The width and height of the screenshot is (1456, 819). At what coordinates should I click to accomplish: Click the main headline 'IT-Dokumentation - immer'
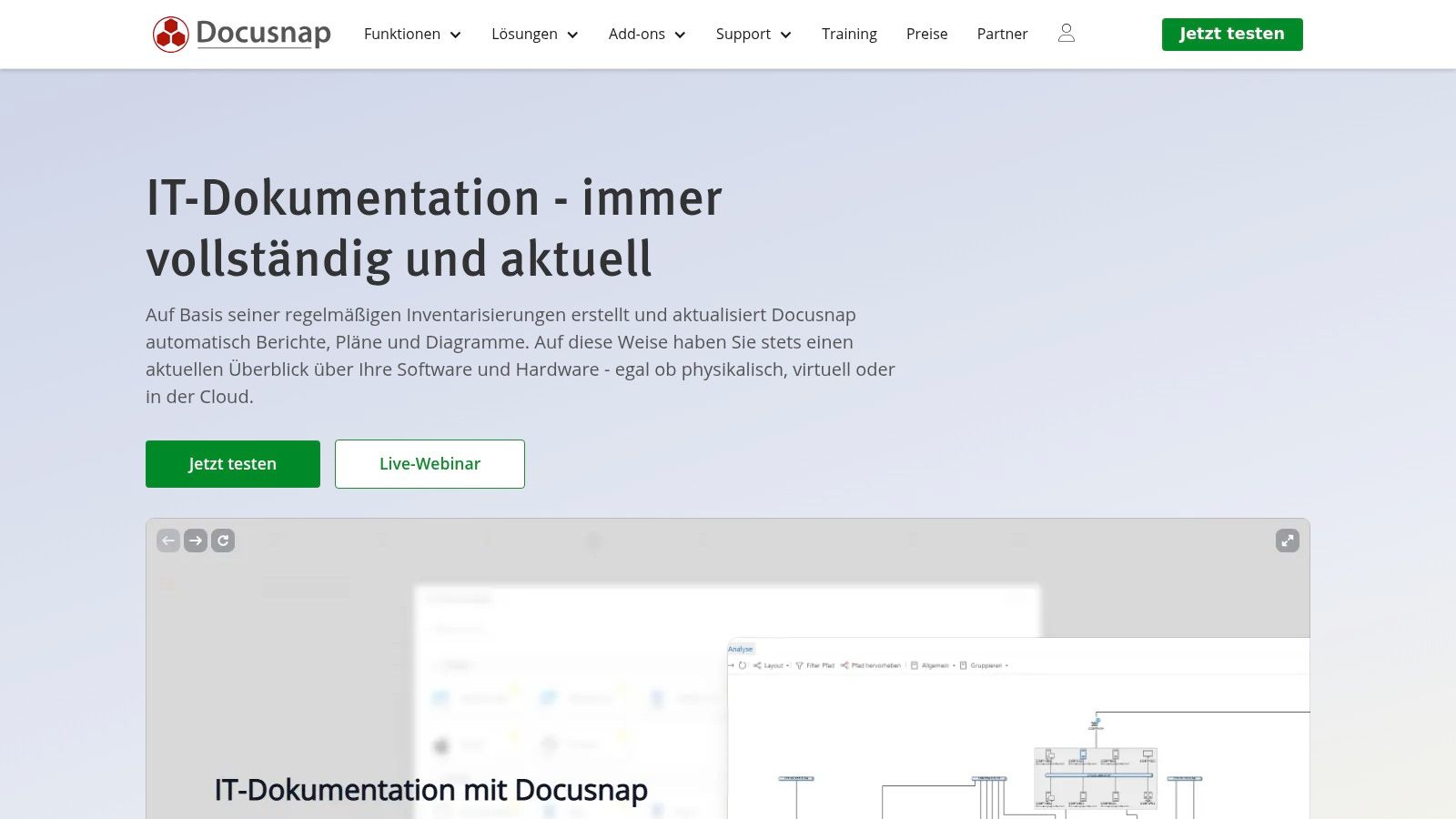click(434, 198)
